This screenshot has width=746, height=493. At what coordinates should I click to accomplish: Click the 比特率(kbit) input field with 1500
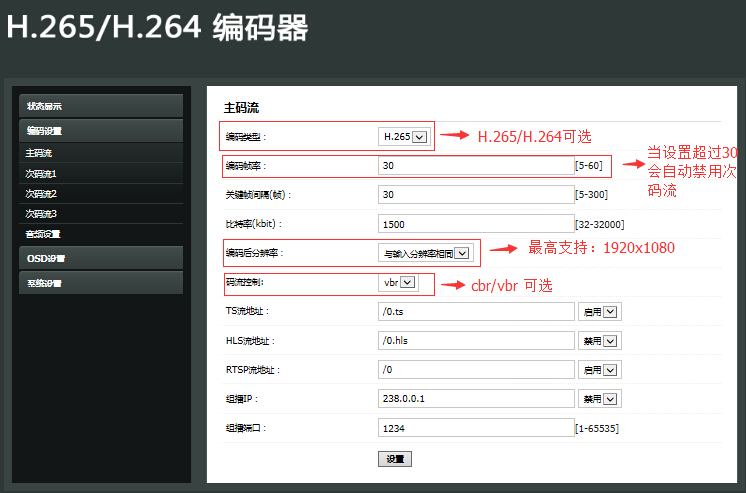click(476, 224)
